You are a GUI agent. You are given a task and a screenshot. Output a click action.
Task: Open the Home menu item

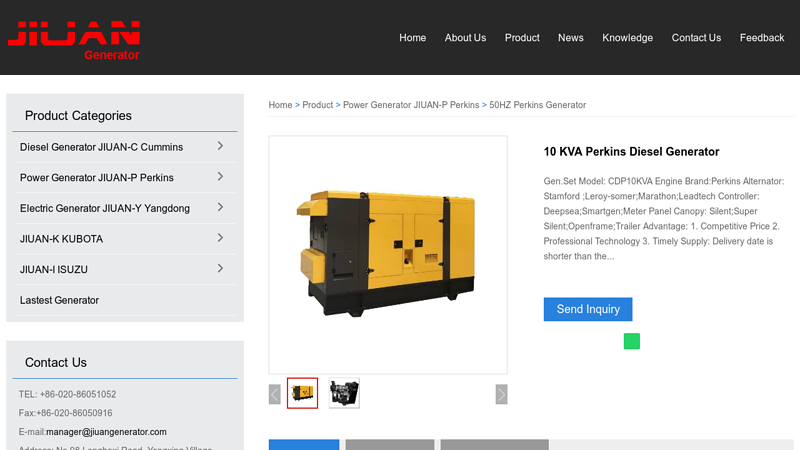click(412, 38)
